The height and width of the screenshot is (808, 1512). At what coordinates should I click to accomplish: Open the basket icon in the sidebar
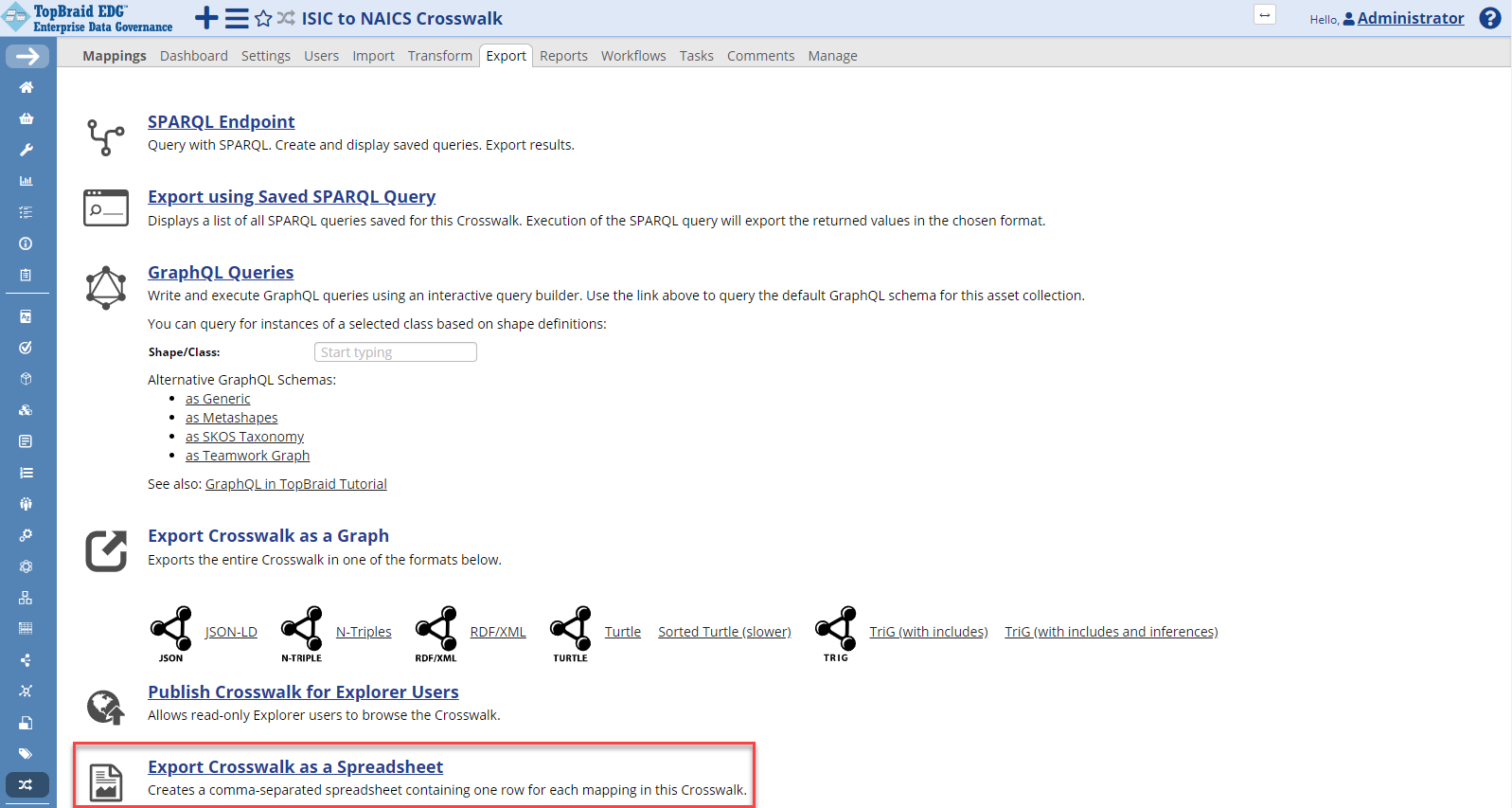click(x=27, y=118)
